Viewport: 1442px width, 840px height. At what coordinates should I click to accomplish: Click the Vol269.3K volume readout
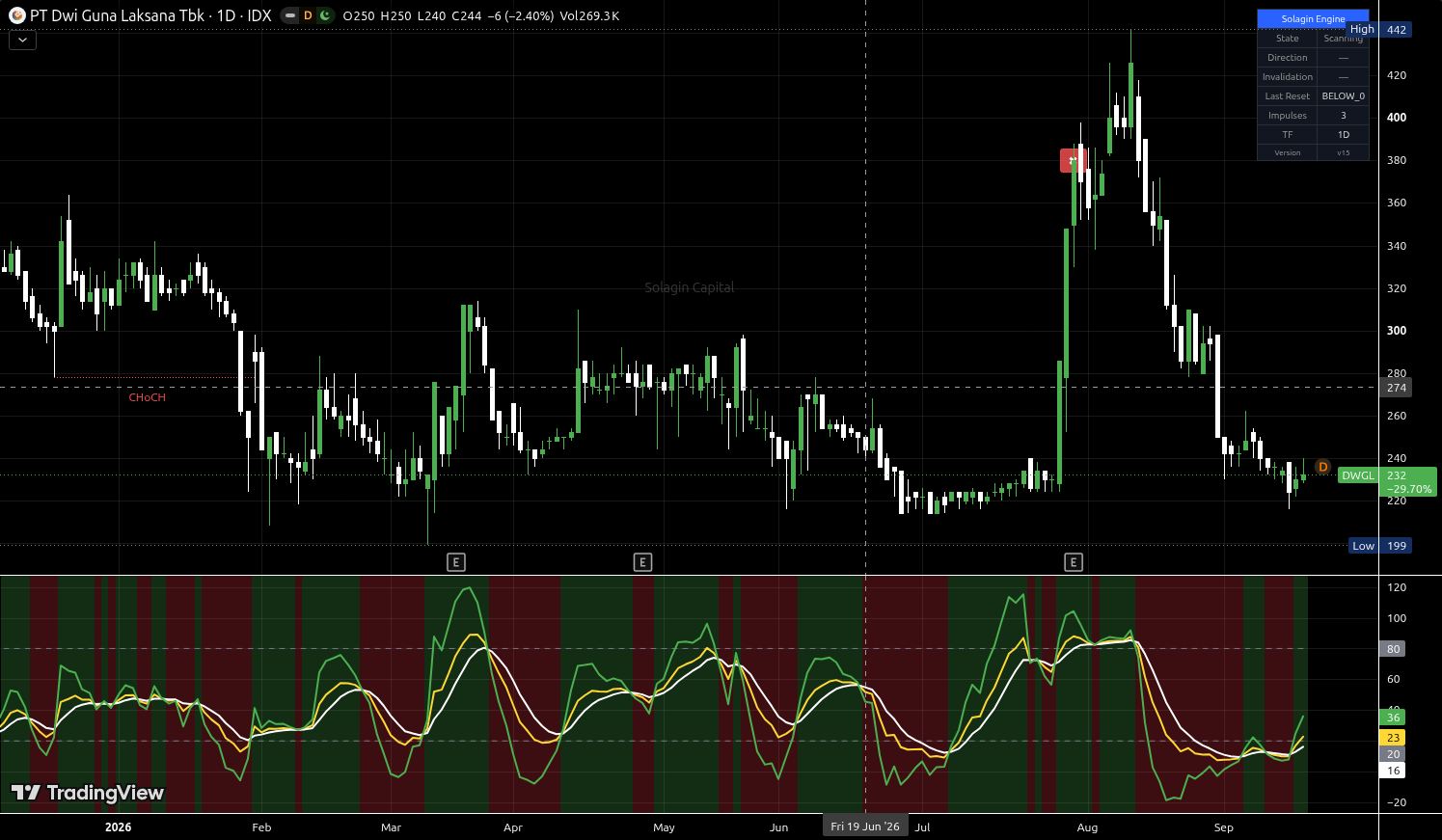589,15
